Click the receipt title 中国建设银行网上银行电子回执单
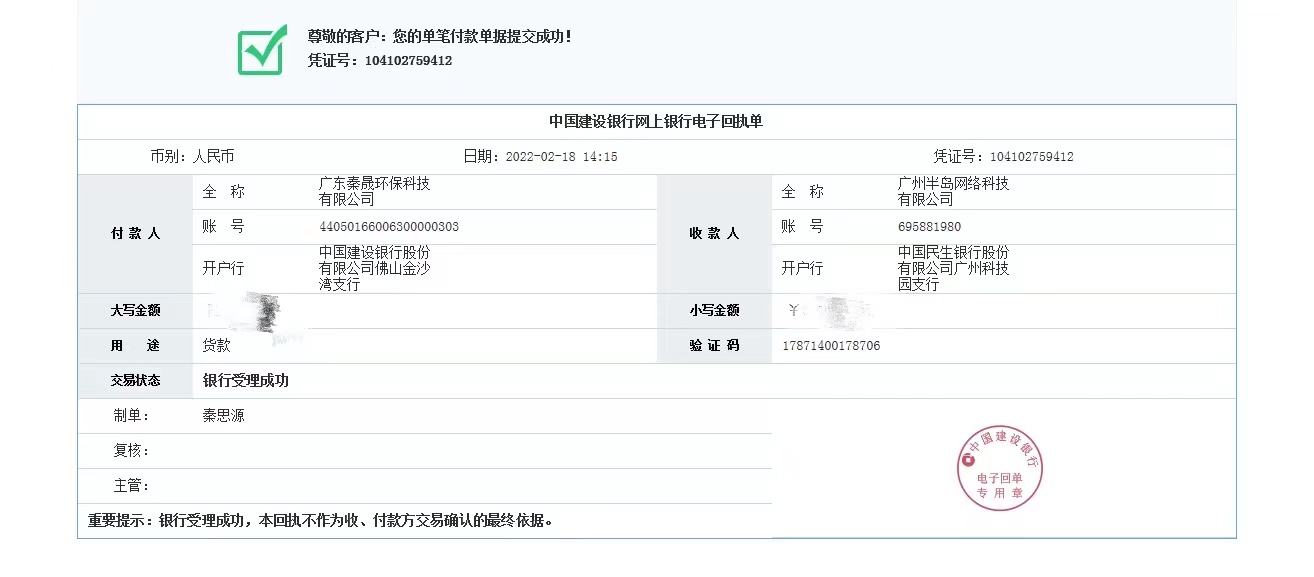This screenshot has width=1314, height=577. [x=656, y=122]
